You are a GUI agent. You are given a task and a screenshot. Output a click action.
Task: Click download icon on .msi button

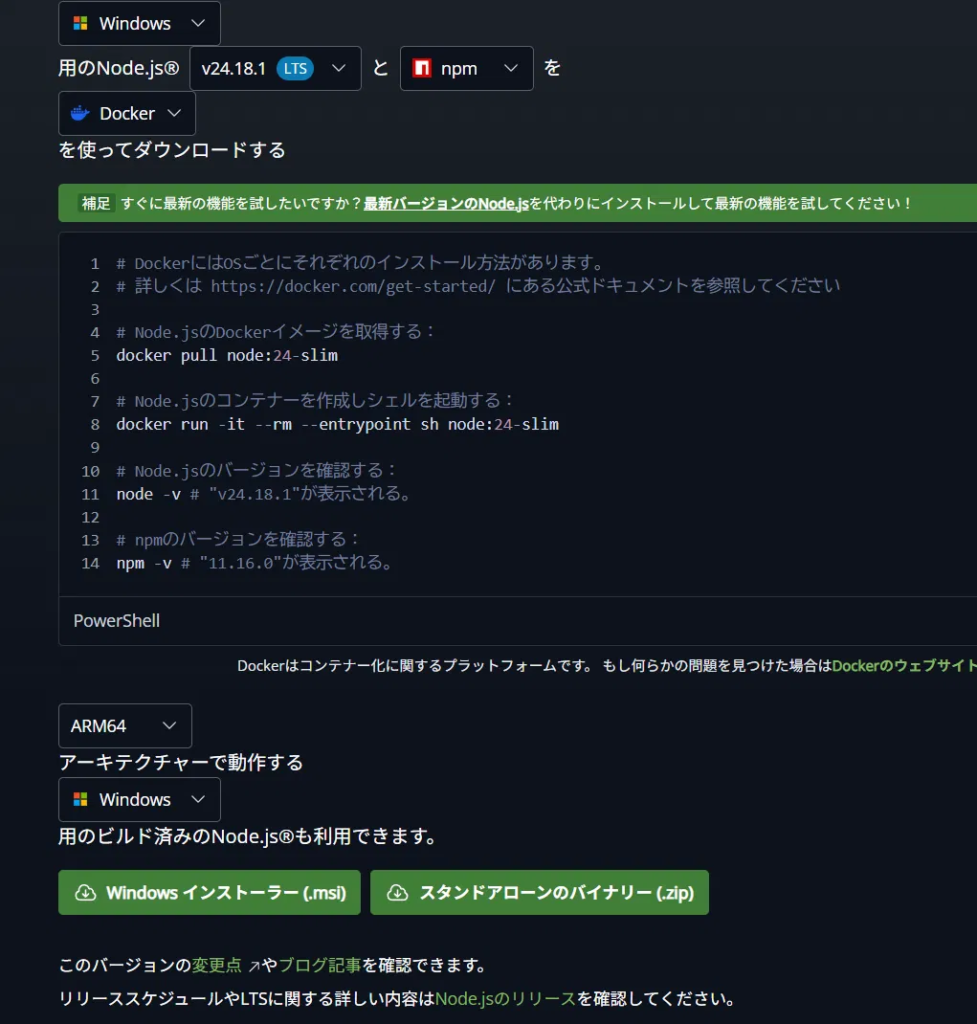click(x=86, y=893)
